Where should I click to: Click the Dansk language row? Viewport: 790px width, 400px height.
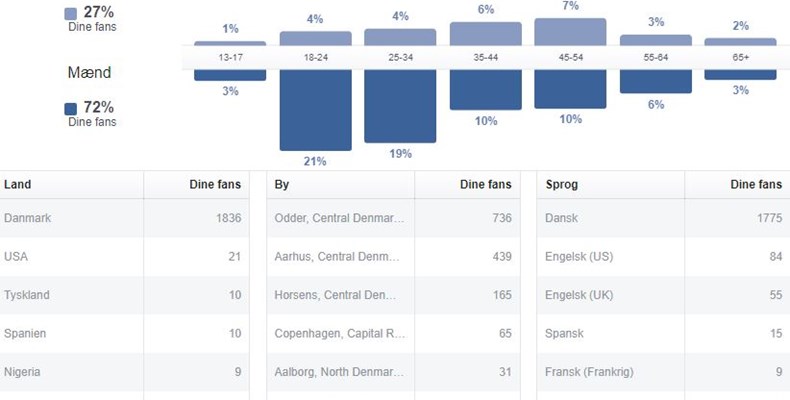[664, 218]
